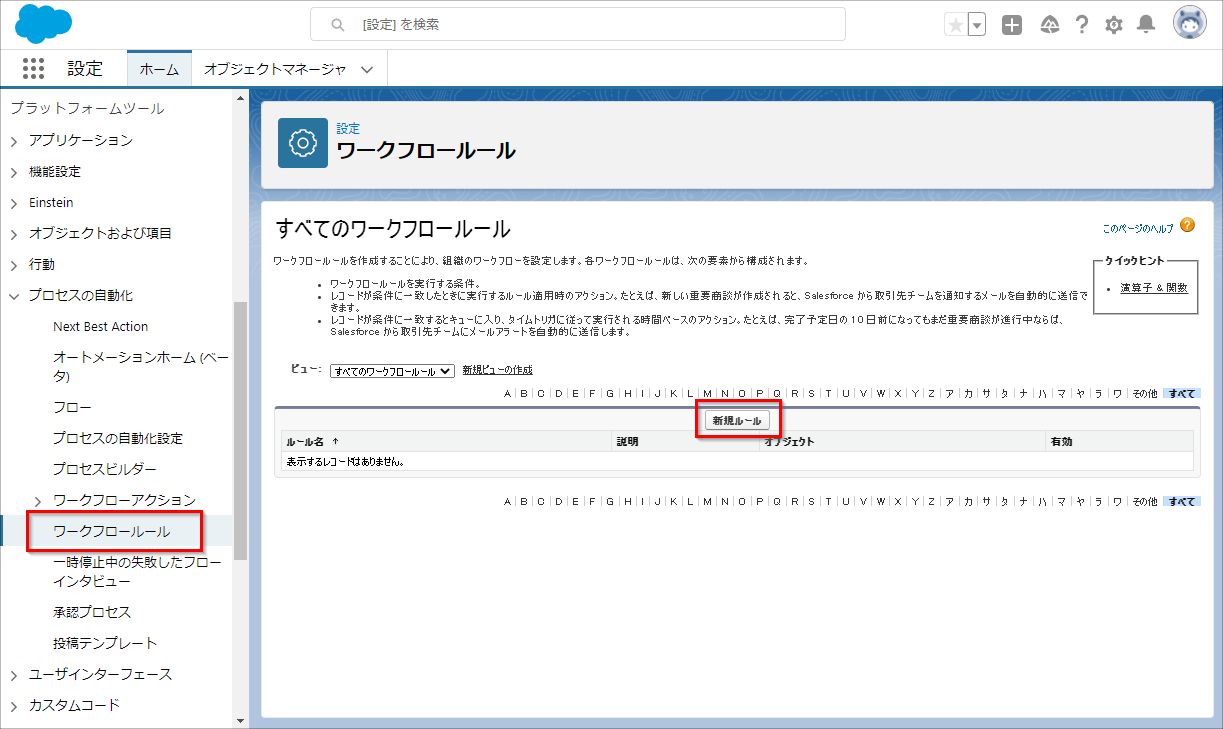1223x729 pixels.
Task: Open the help question mark icon
Action: pyautogui.click(x=1081, y=25)
